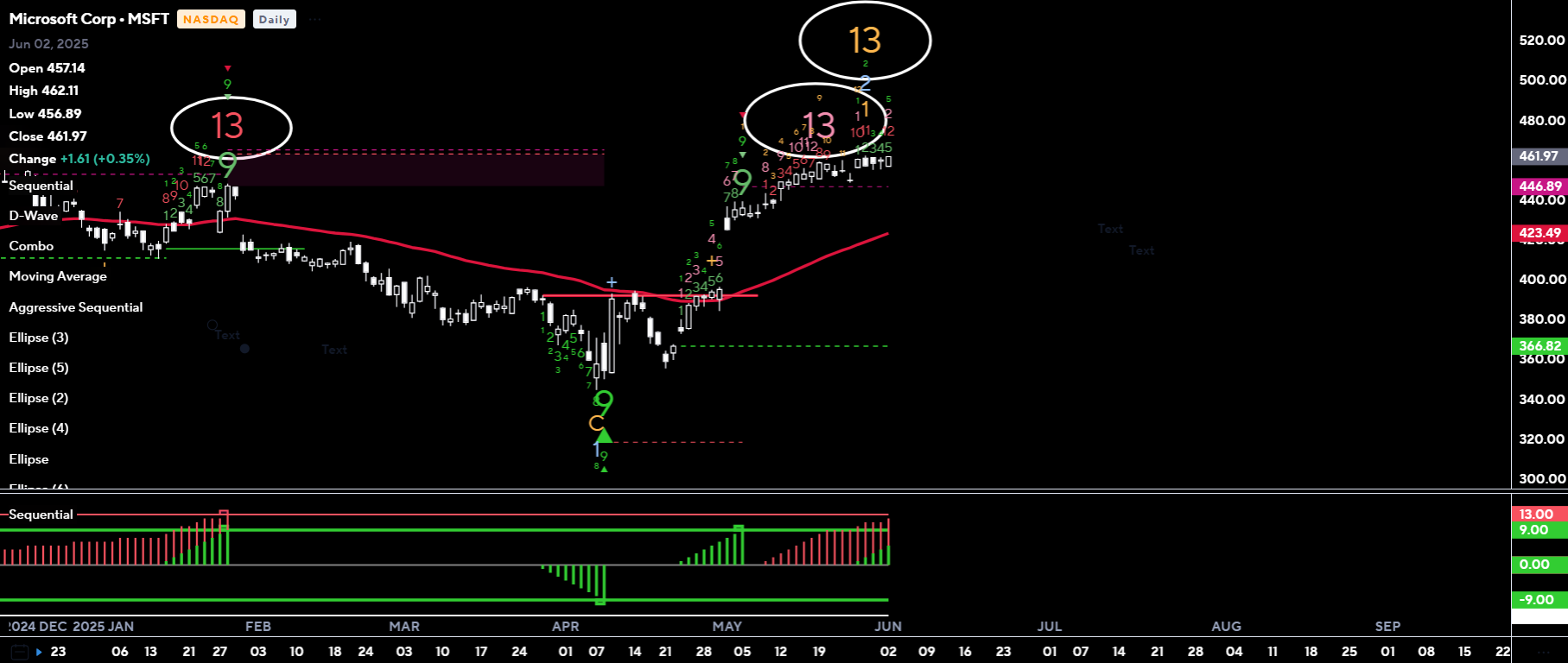Click the Moving Average indicator label
The image size is (1568, 663).
coord(58,276)
